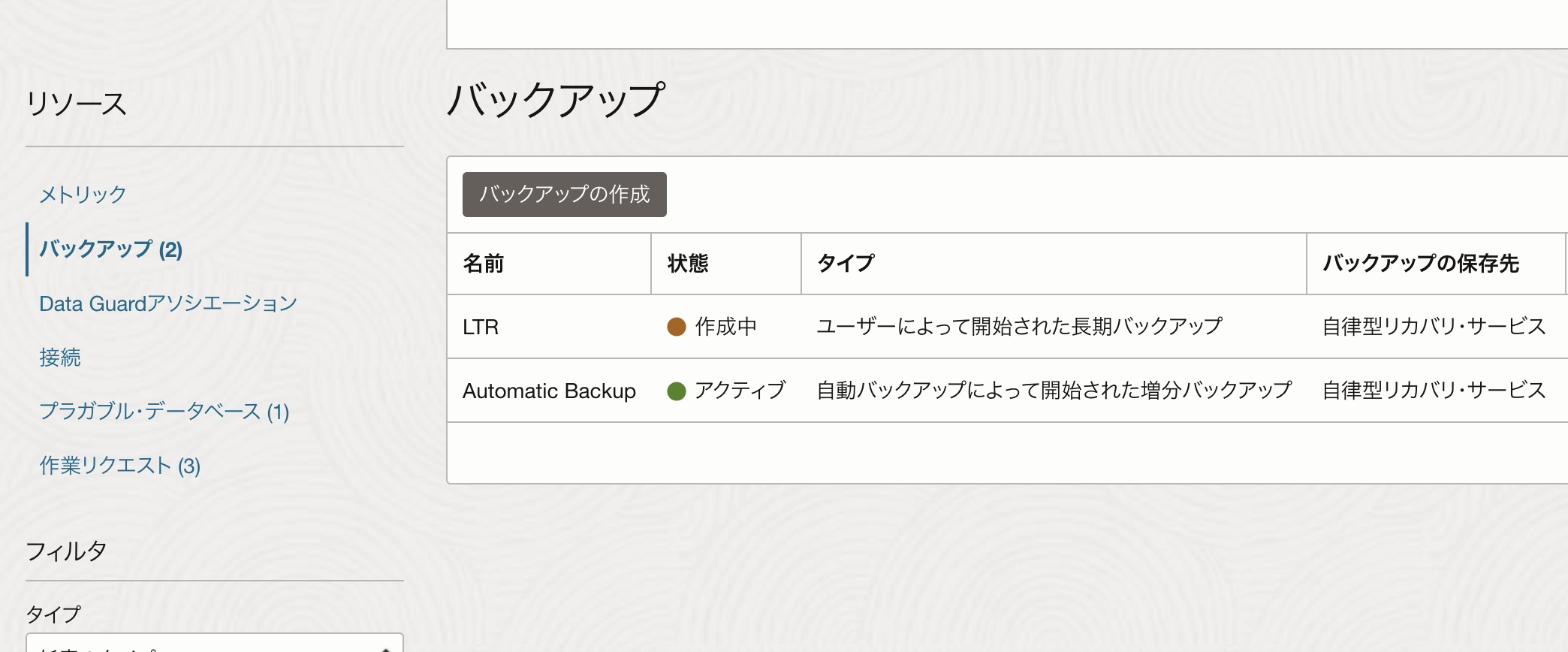Screen dimensions: 1568x652
Task: Click 自律型リカバリ・サービス in the LTR row
Action: (1434, 327)
